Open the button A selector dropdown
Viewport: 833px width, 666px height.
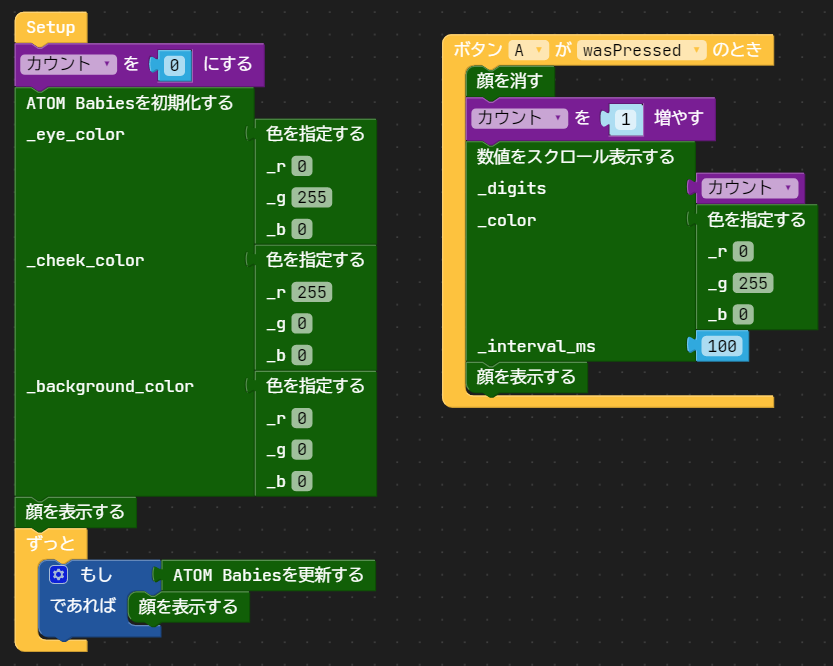(x=528, y=50)
